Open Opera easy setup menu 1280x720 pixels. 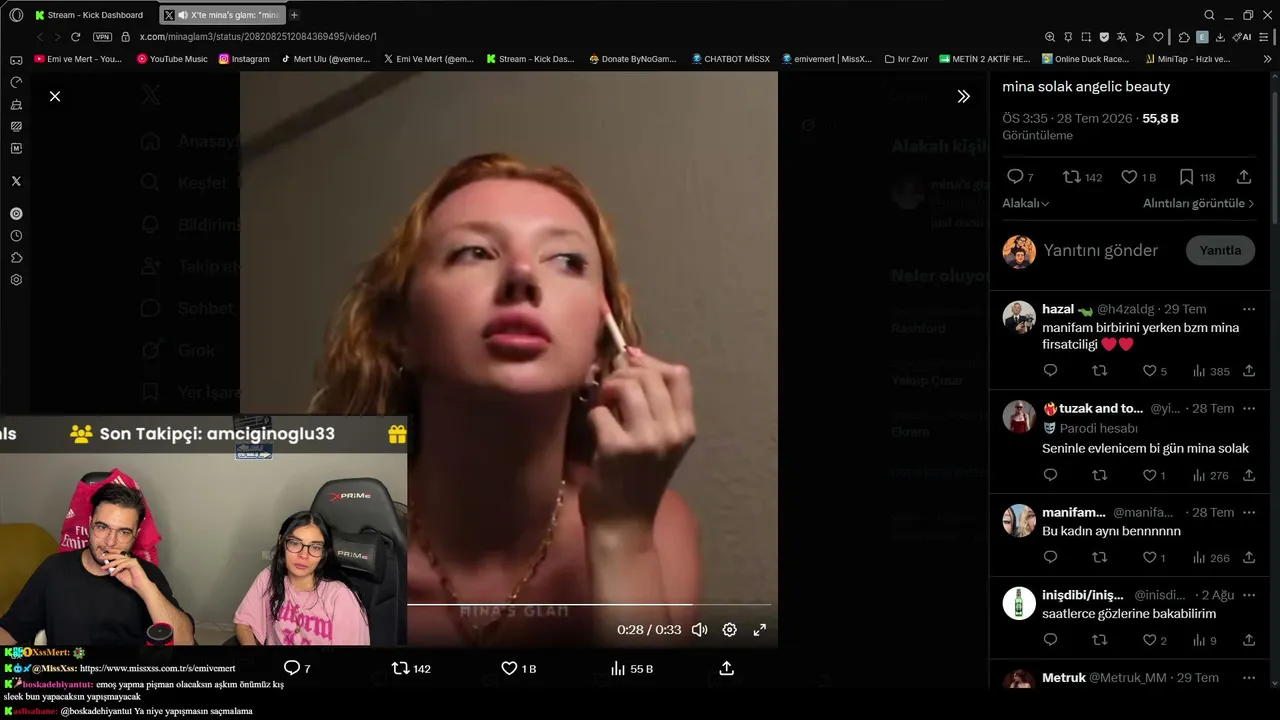point(1265,37)
